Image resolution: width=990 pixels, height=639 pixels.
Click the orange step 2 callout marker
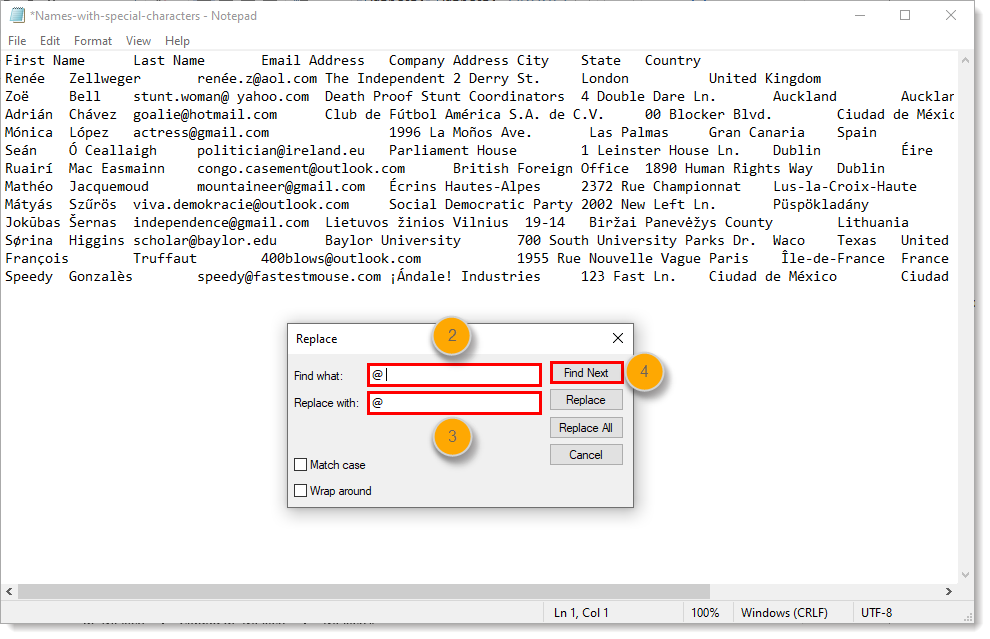pos(452,336)
